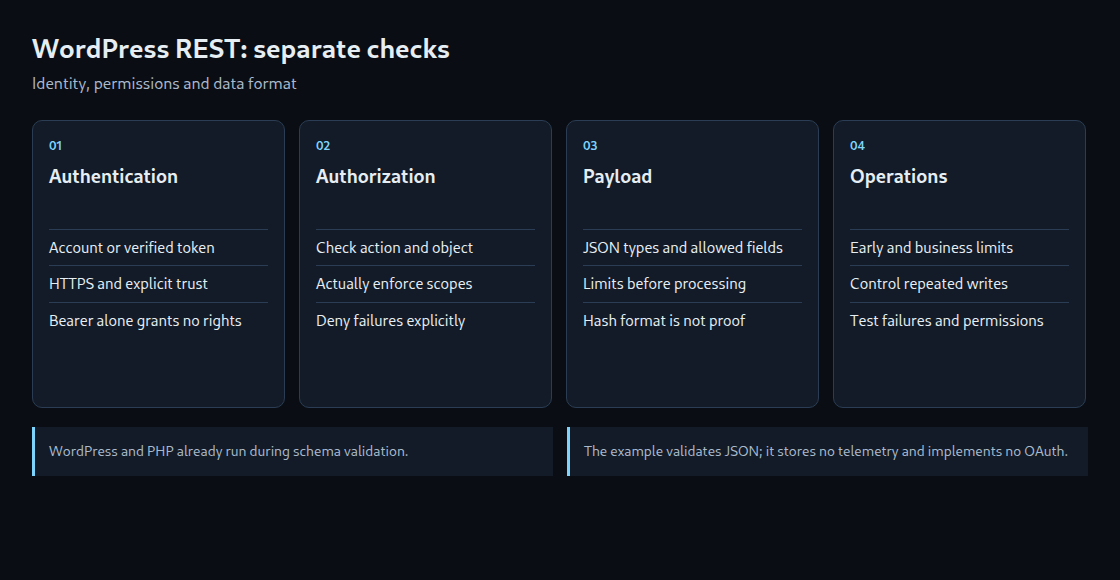Click note 'The example validates JSON' callout
This screenshot has height=580, width=1120.
pos(827,451)
